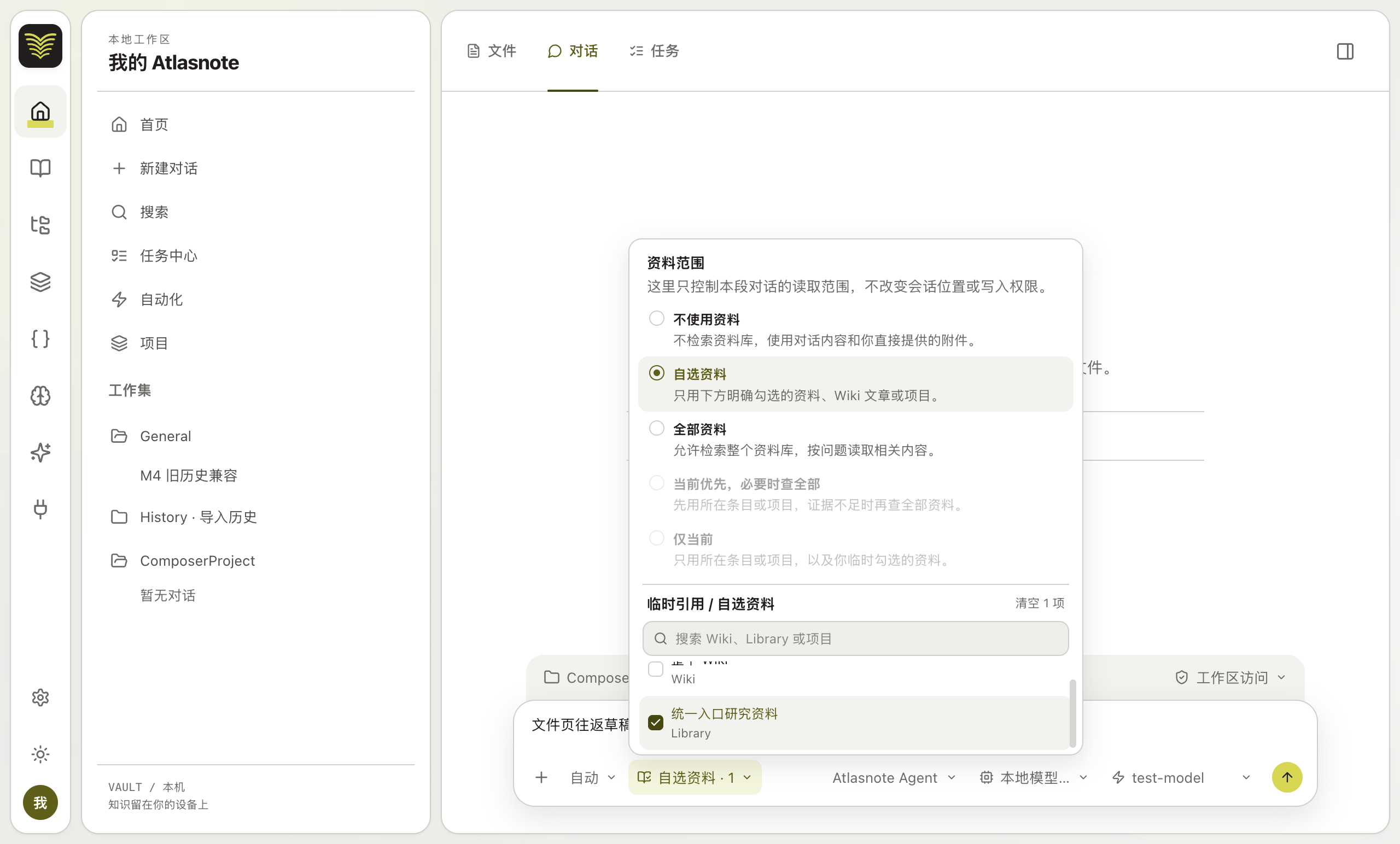Click the resource list scrollbar in popup
This screenshot has width=1400, height=844.
[x=1072, y=713]
